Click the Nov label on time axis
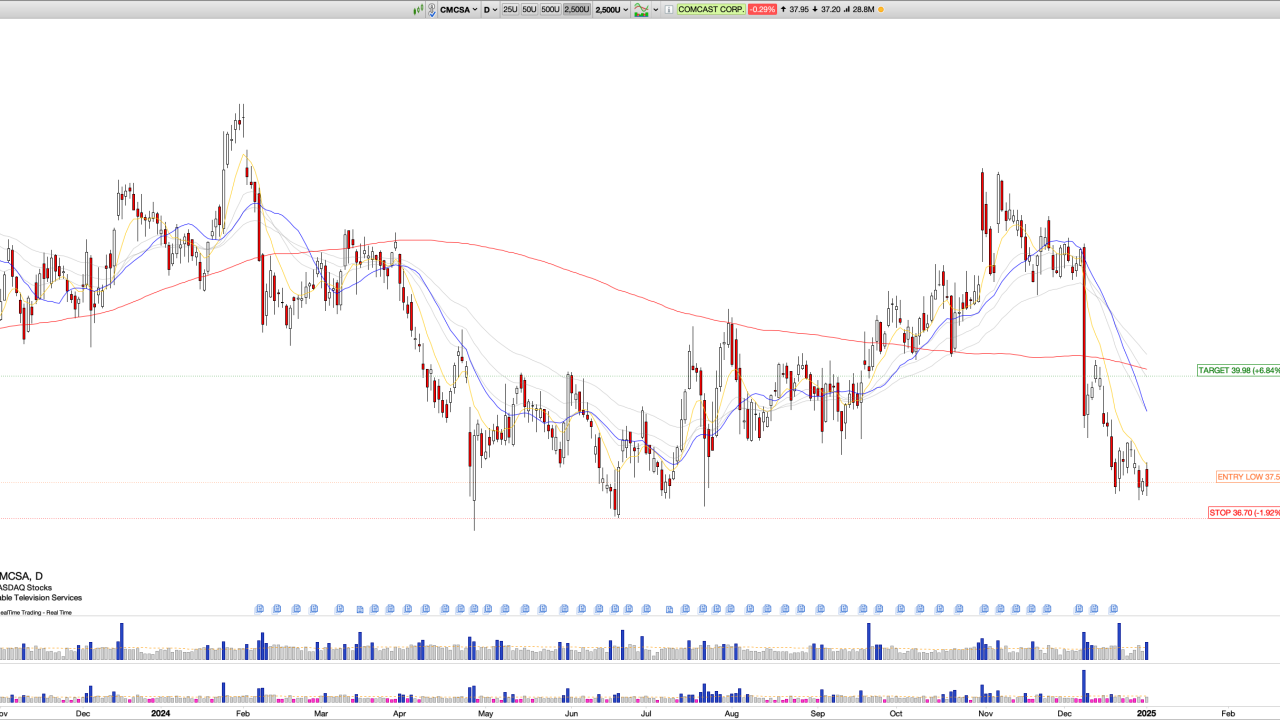 pyautogui.click(x=985, y=714)
